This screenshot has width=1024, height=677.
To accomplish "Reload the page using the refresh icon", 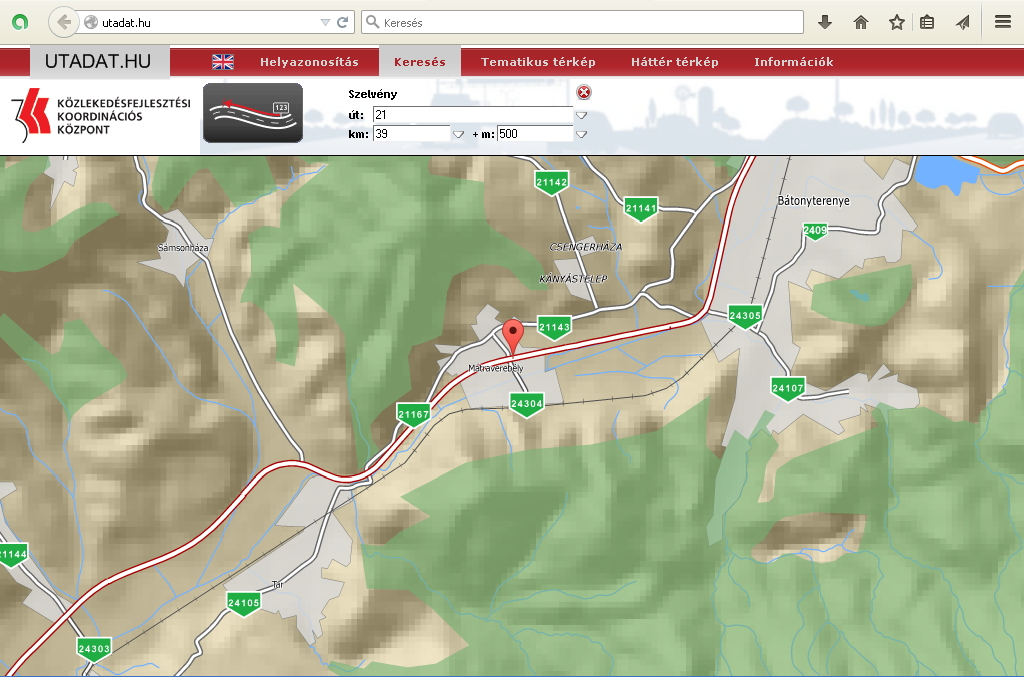I will (343, 22).
